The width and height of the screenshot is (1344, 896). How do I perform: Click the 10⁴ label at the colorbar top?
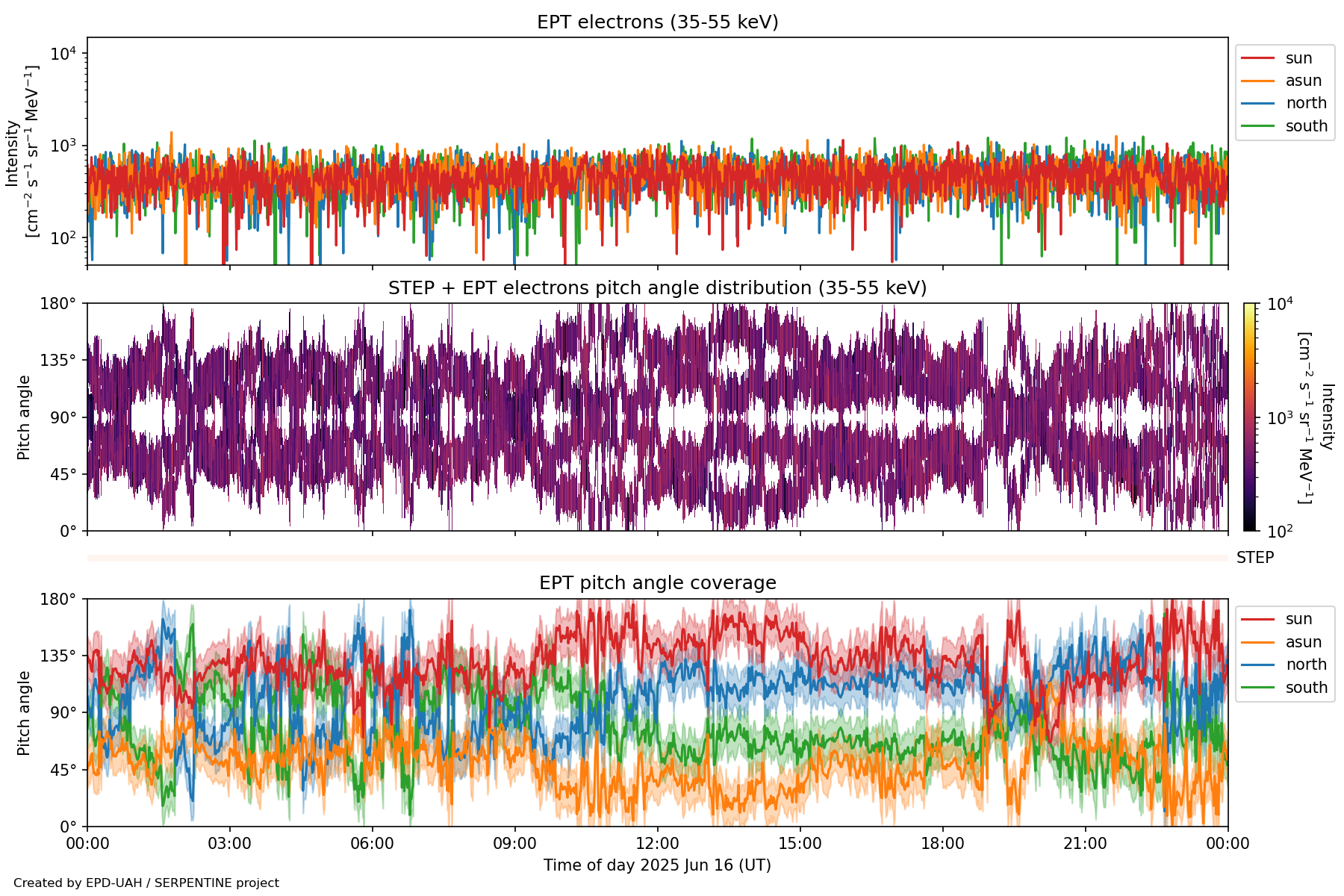[1280, 304]
